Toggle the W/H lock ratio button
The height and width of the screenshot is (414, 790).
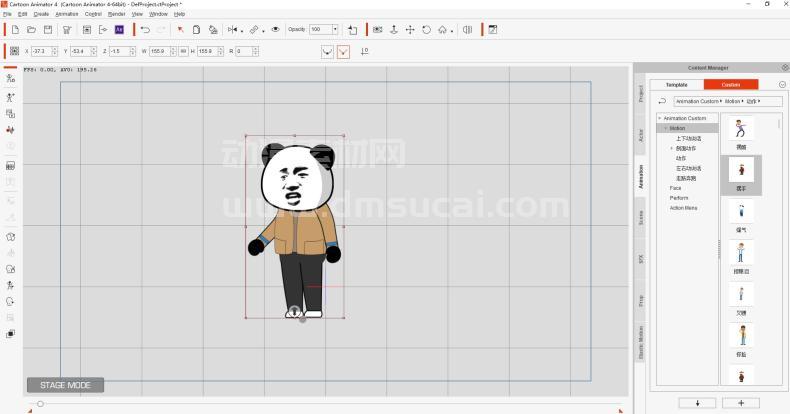pyautogui.click(x=183, y=51)
